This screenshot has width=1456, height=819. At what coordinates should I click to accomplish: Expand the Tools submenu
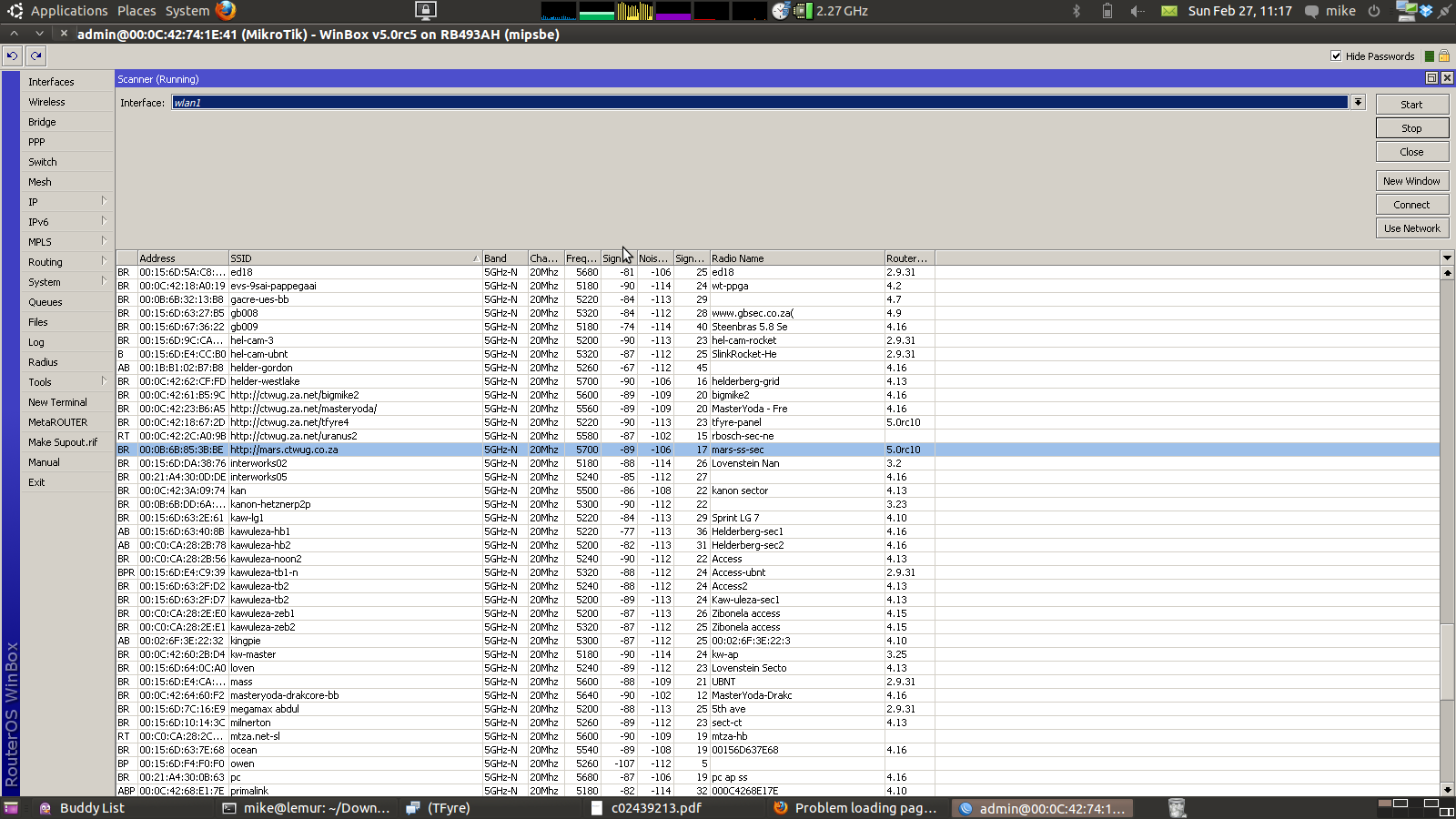click(x=104, y=381)
